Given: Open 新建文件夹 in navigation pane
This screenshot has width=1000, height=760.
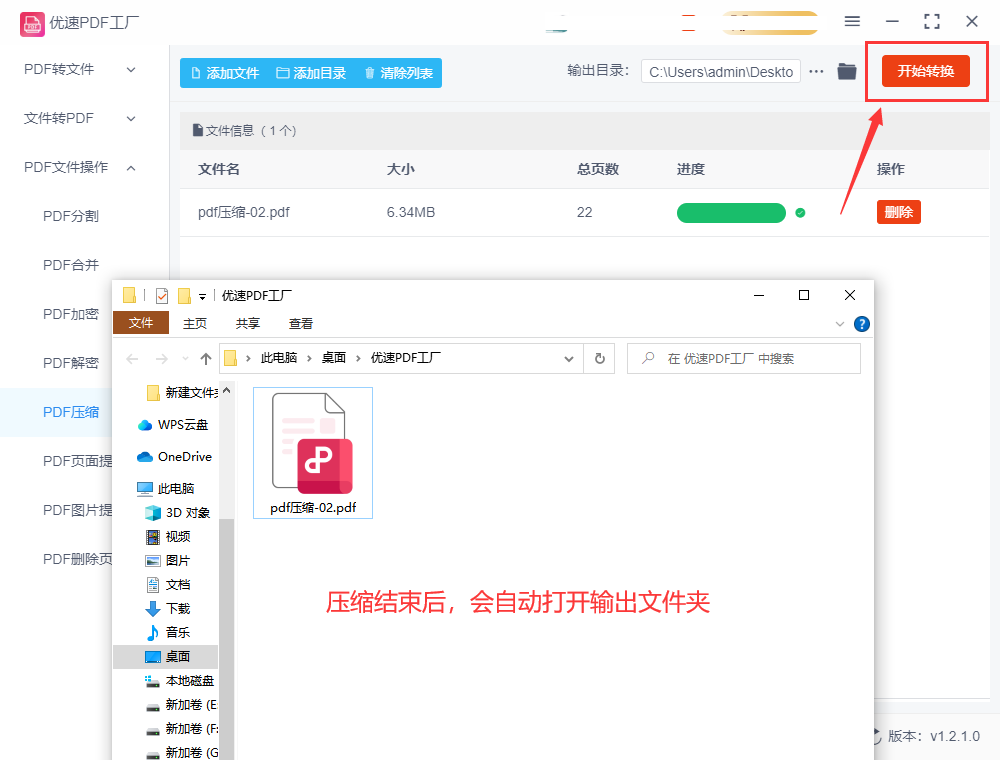Looking at the screenshot, I should coord(182,393).
